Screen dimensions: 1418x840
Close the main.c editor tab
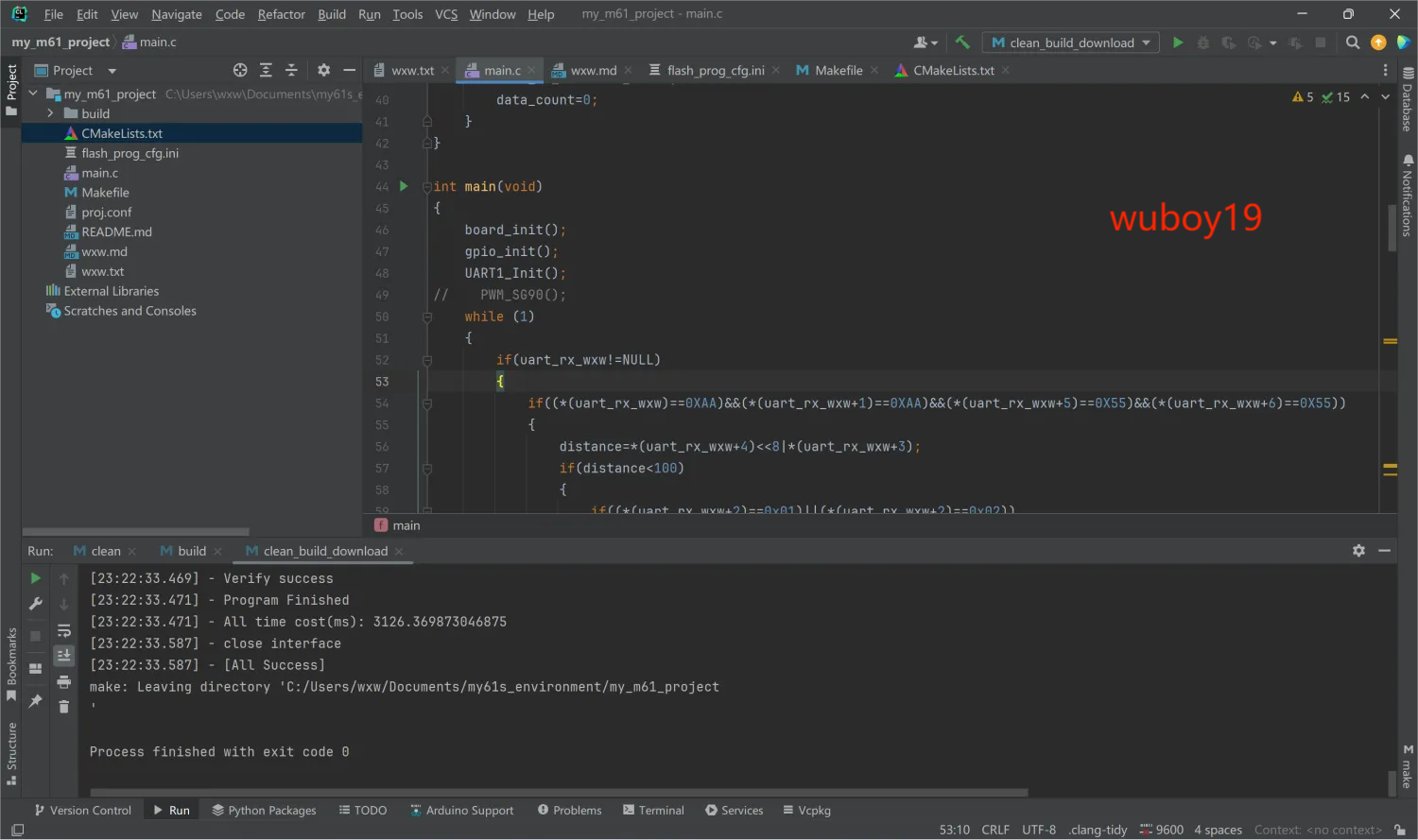[532, 71]
